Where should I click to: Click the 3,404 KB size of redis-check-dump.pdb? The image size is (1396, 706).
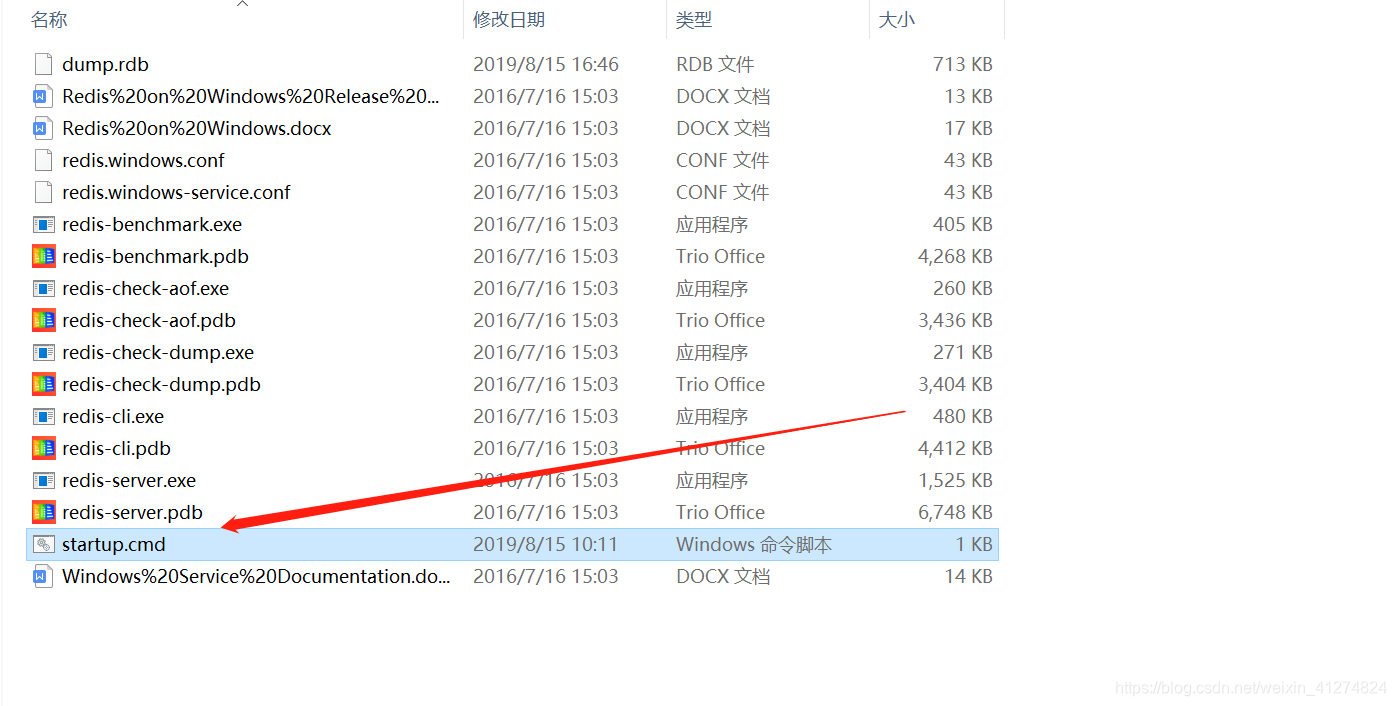tap(956, 385)
